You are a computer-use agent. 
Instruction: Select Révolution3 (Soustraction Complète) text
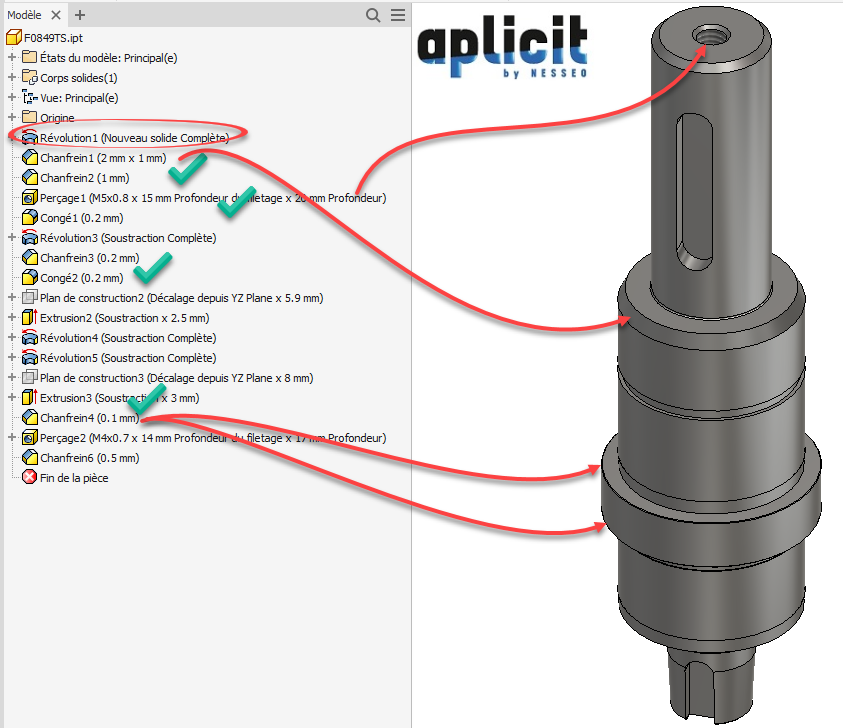[128, 238]
